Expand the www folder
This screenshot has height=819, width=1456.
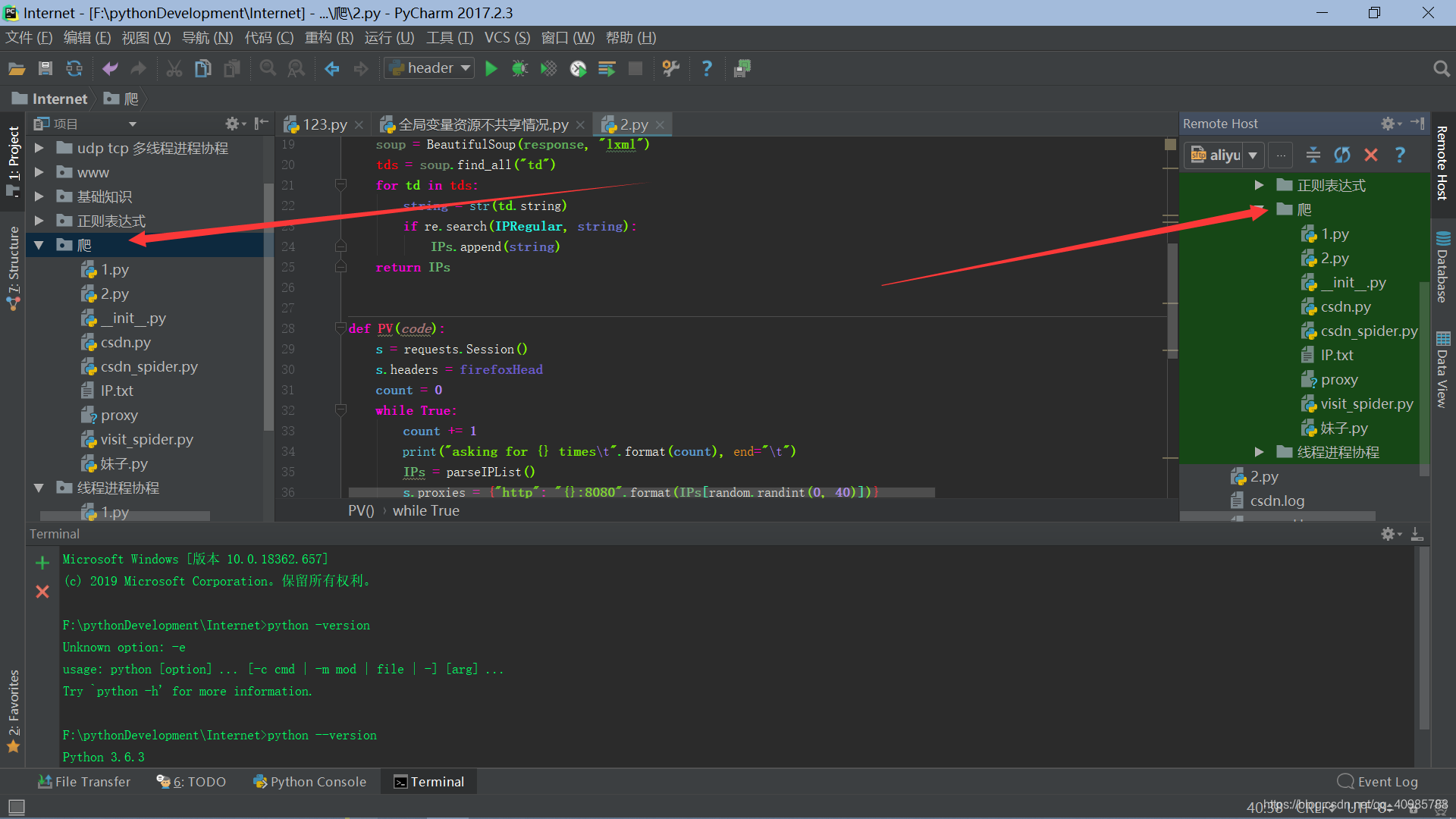tap(39, 172)
